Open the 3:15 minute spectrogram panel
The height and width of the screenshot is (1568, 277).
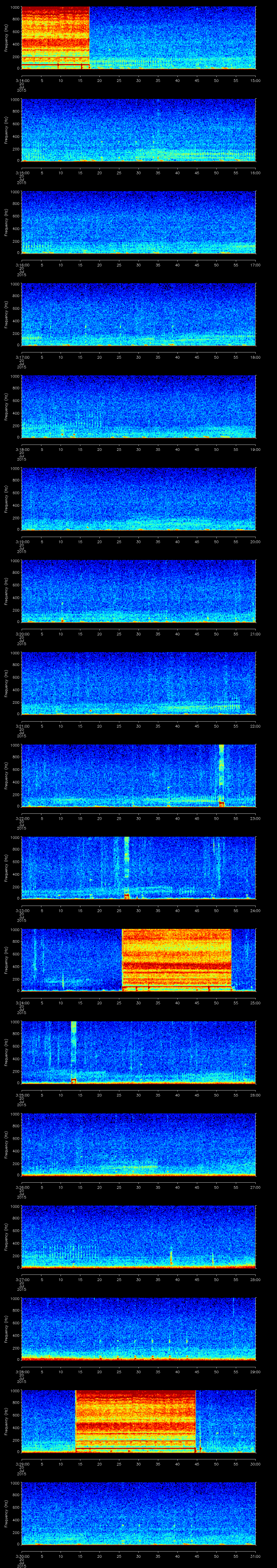coord(139,130)
